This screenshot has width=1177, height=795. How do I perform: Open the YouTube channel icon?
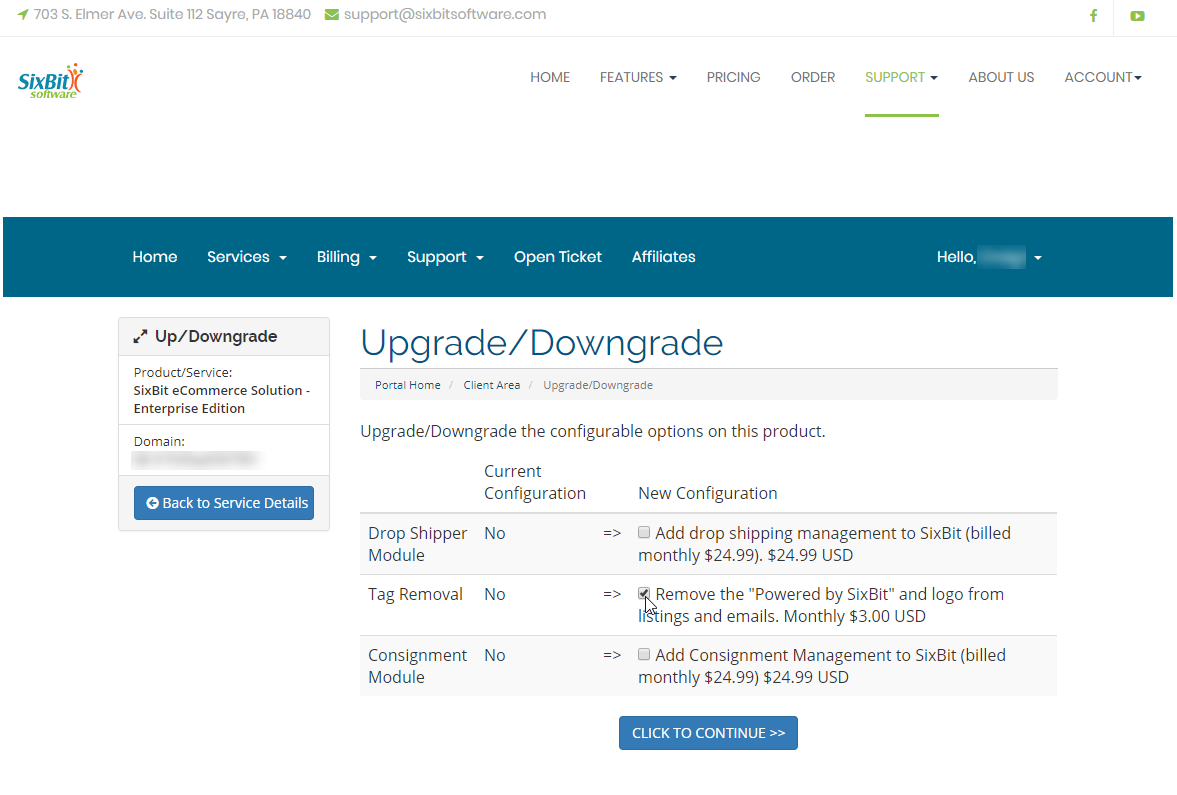pyautogui.click(x=1137, y=16)
